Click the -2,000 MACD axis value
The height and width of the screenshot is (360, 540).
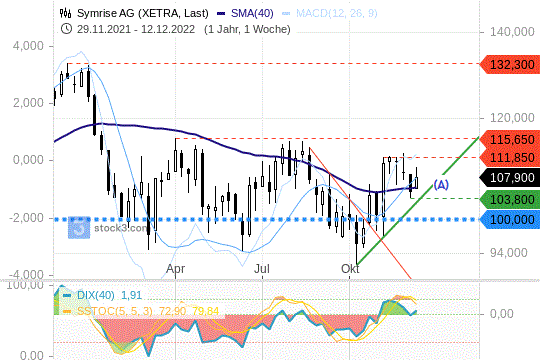pyautogui.click(x=26, y=218)
